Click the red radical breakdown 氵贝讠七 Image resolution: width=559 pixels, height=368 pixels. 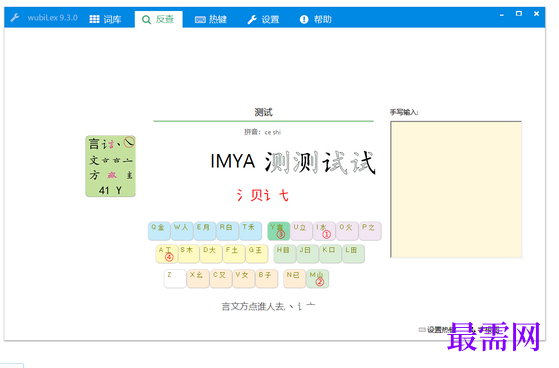pos(262,195)
